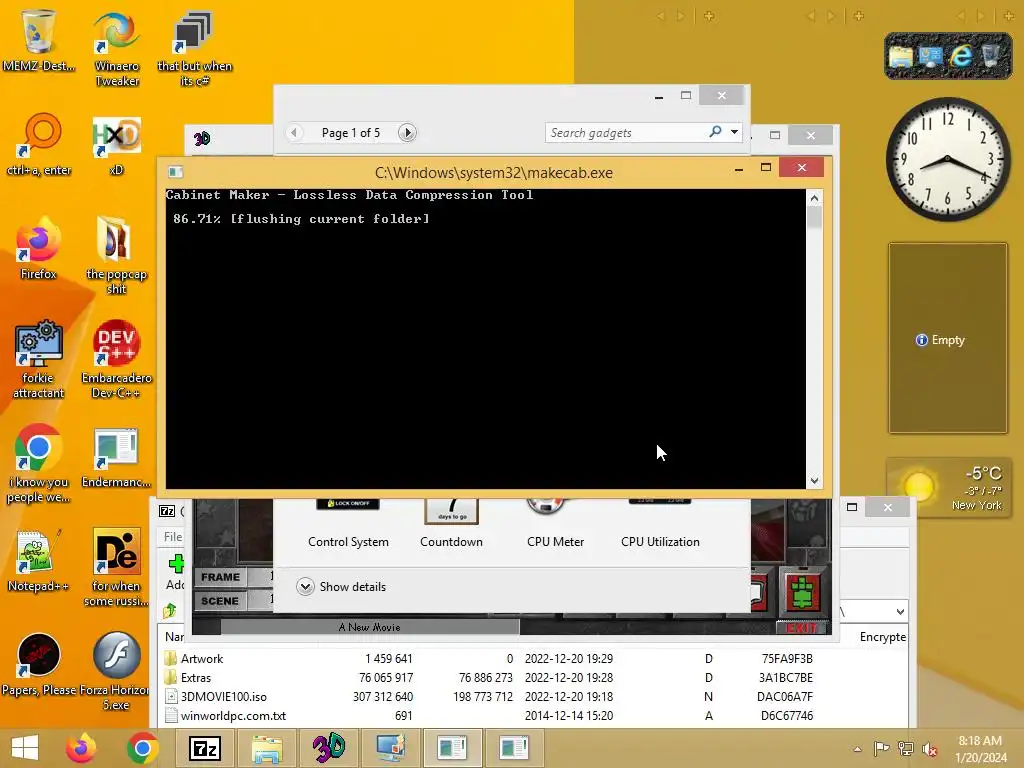Click the green robot button in 3D Movie Maker
The height and width of the screenshot is (768, 1024).
tap(802, 593)
